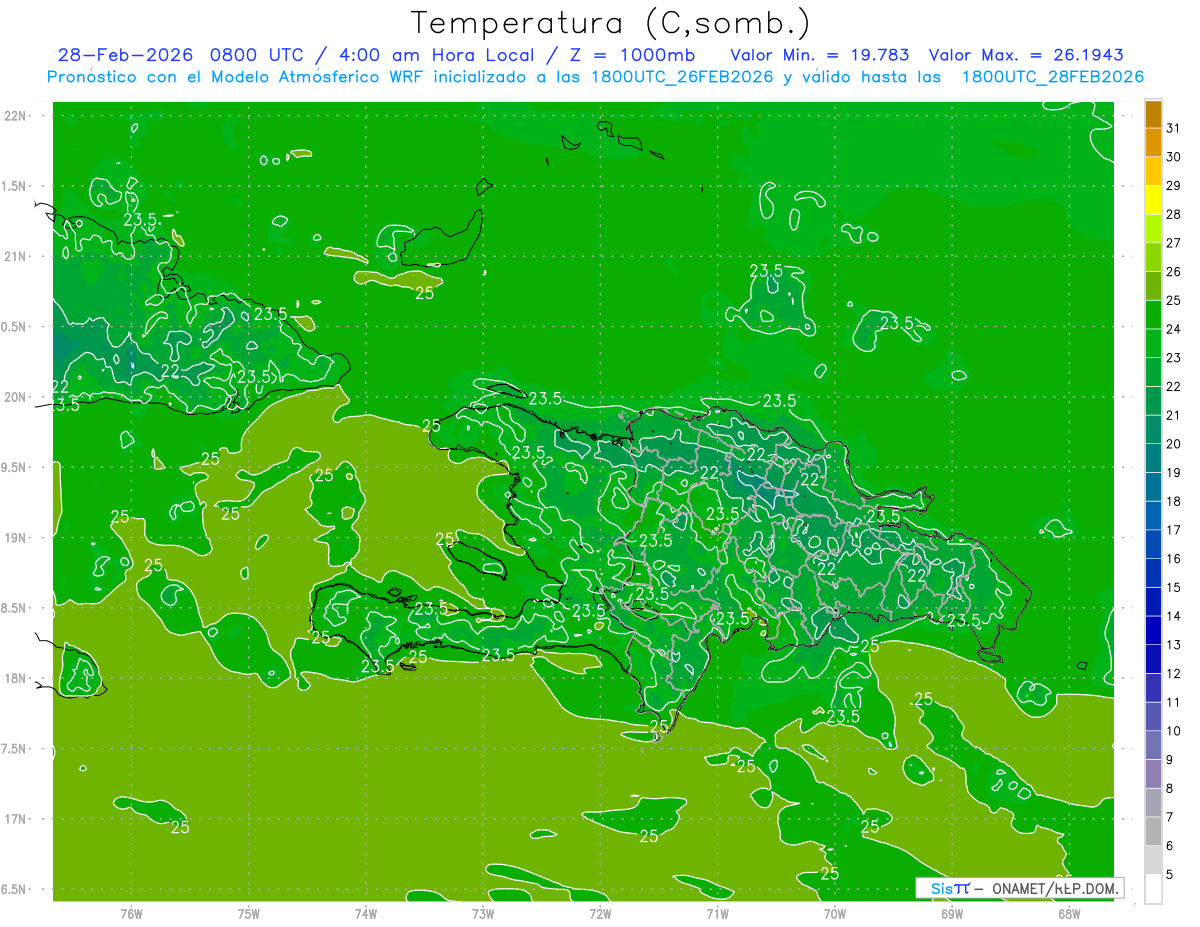The height and width of the screenshot is (927, 1200).
Task: Click the 'Valor Min. = 19.783' readout
Action: coord(820,55)
